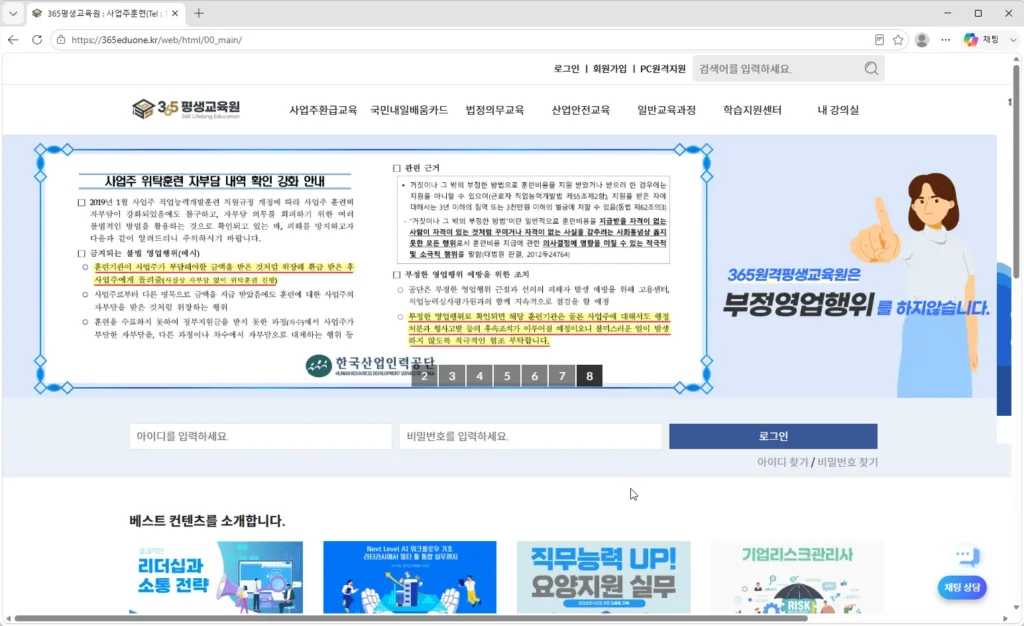Select banner slide 2

(424, 375)
